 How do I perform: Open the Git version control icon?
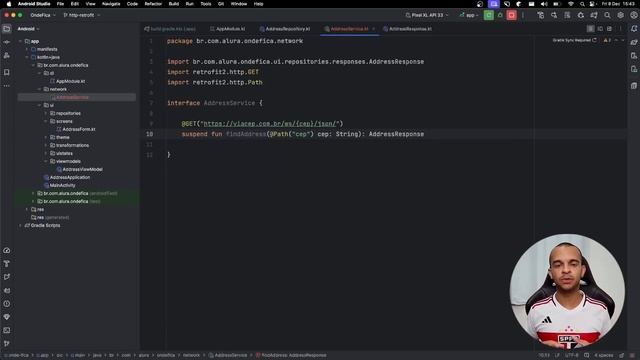pyautogui.click(x=7, y=344)
